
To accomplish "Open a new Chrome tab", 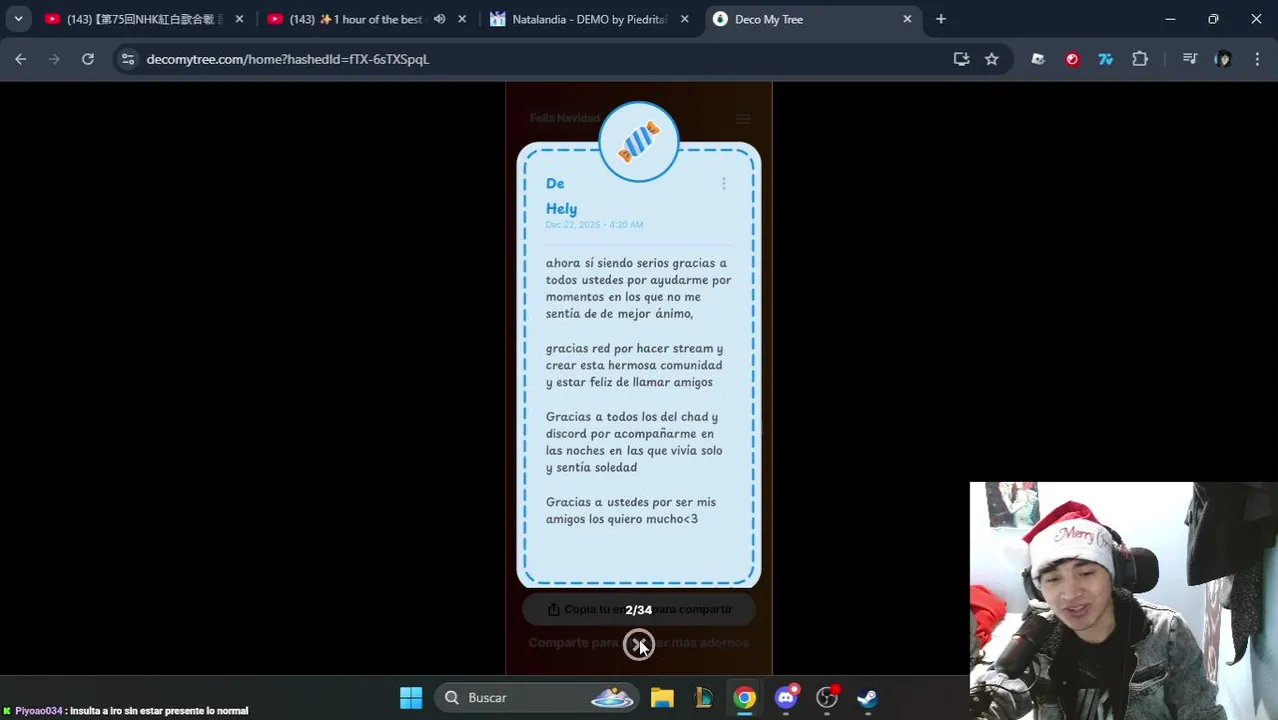I will [941, 19].
